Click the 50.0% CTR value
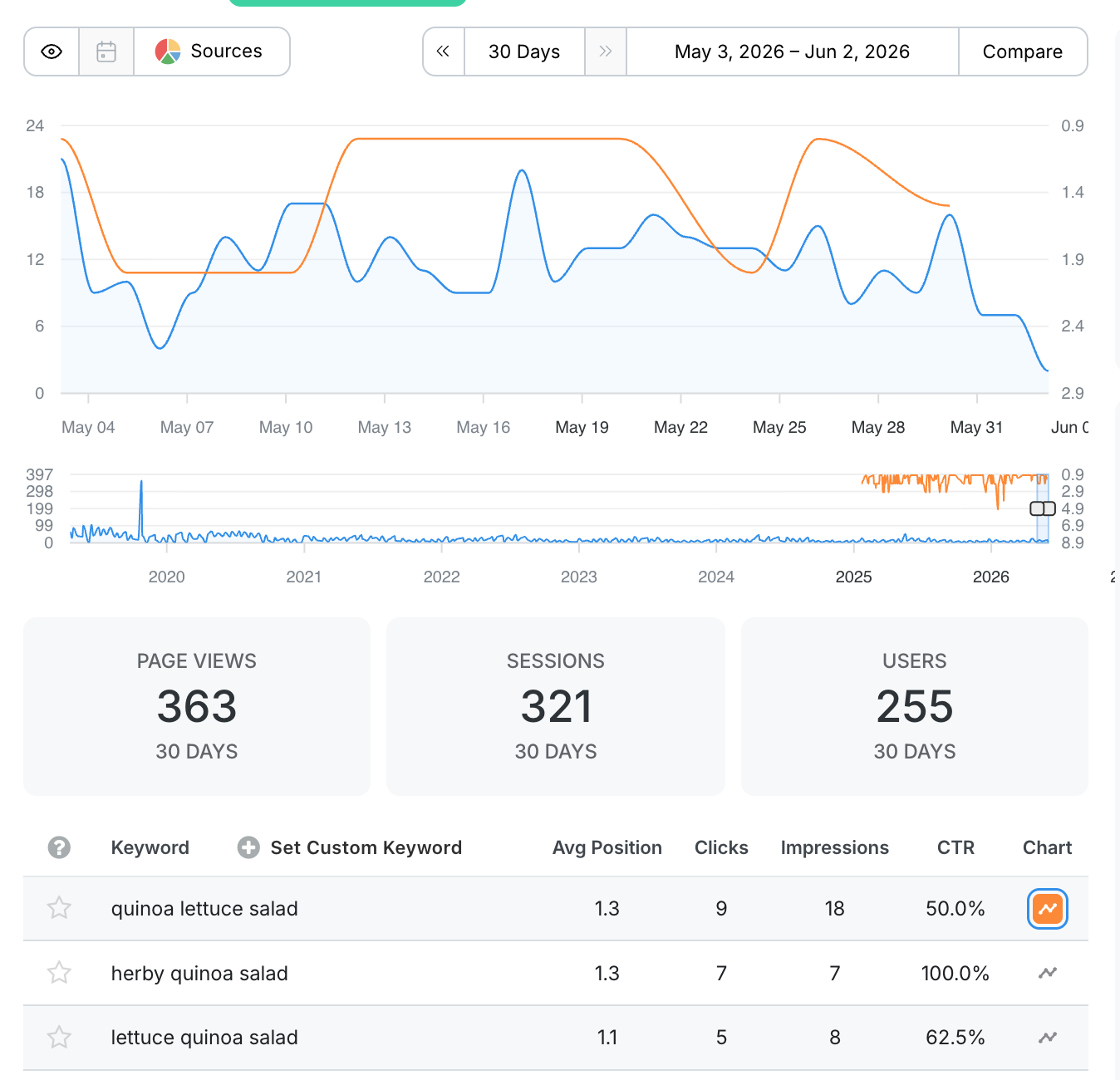Screen dimensions: 1120x1080 (x=955, y=909)
